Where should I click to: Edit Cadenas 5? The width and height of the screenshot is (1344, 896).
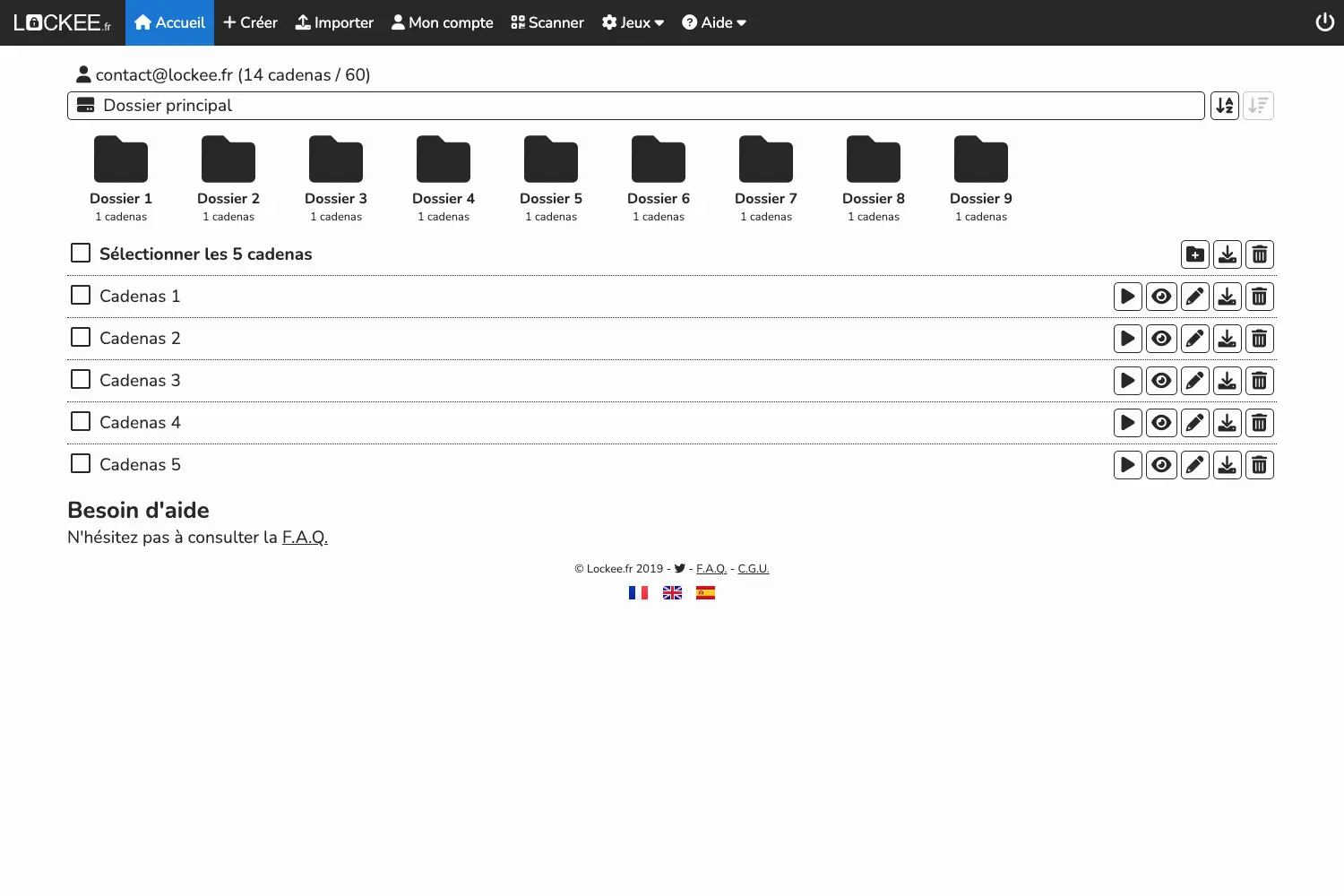point(1195,465)
